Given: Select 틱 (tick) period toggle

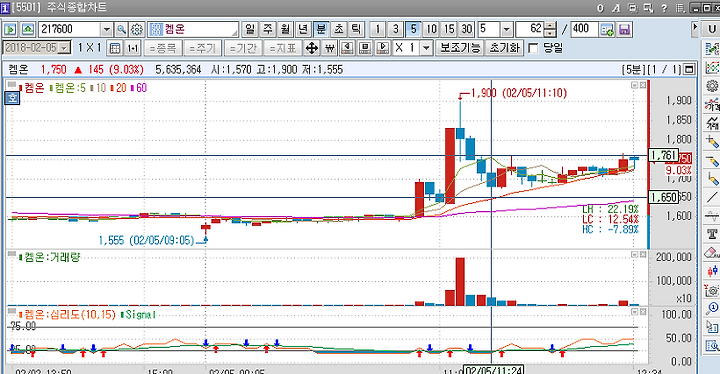Looking at the screenshot, I should [x=356, y=29].
